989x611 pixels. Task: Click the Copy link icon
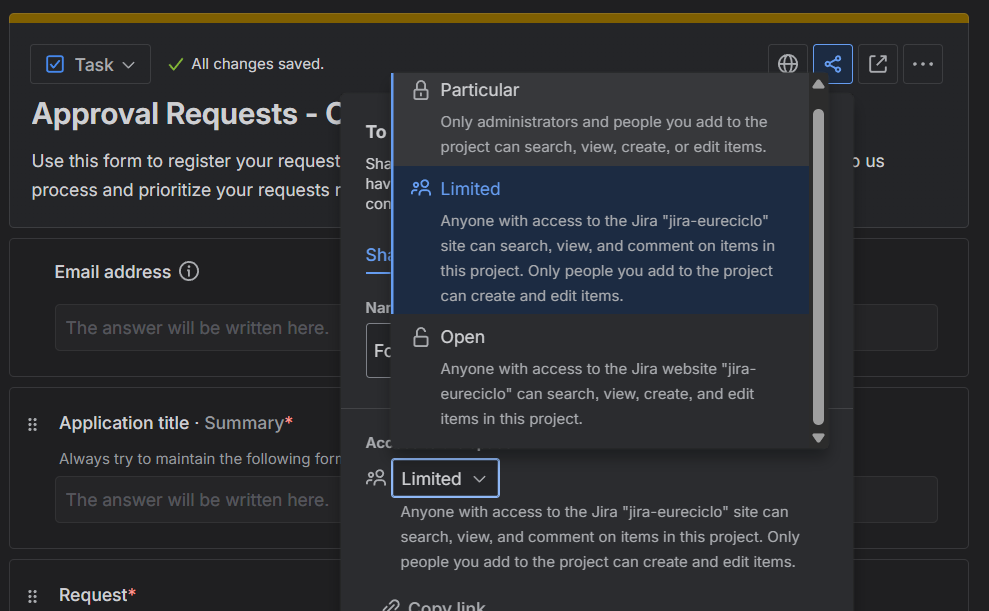pos(390,606)
